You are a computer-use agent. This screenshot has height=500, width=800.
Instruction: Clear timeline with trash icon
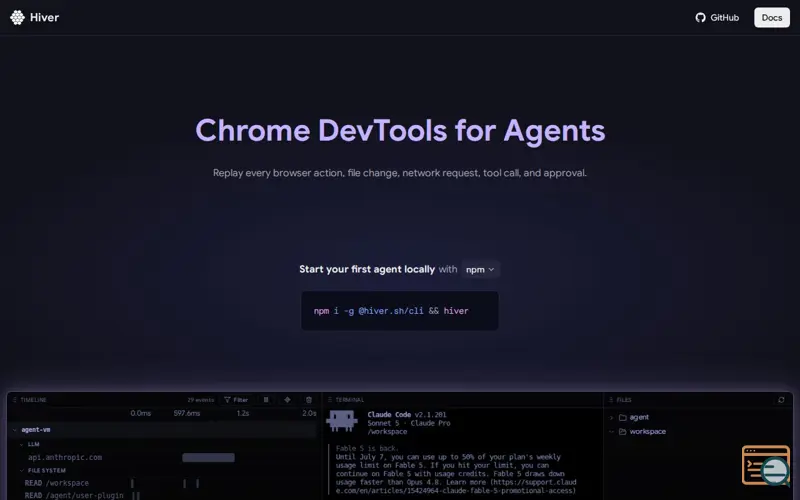pos(309,400)
